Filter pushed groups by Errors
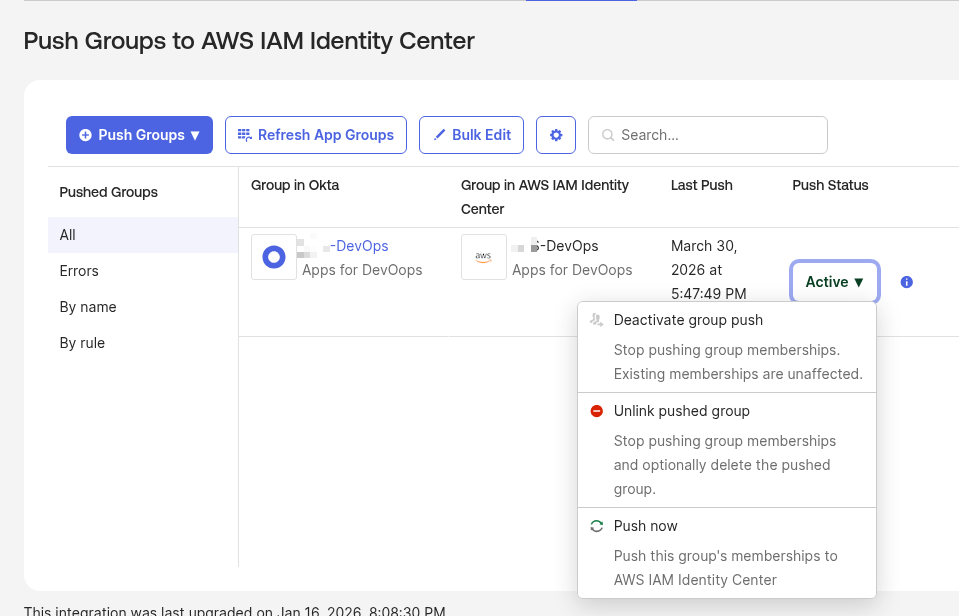This screenshot has height=616, width=959. point(79,271)
